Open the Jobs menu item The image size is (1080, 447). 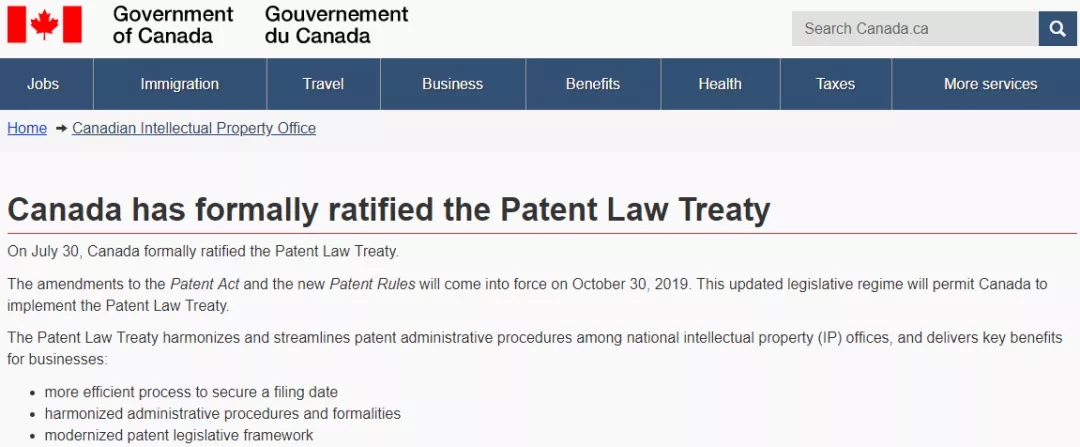[x=43, y=84]
